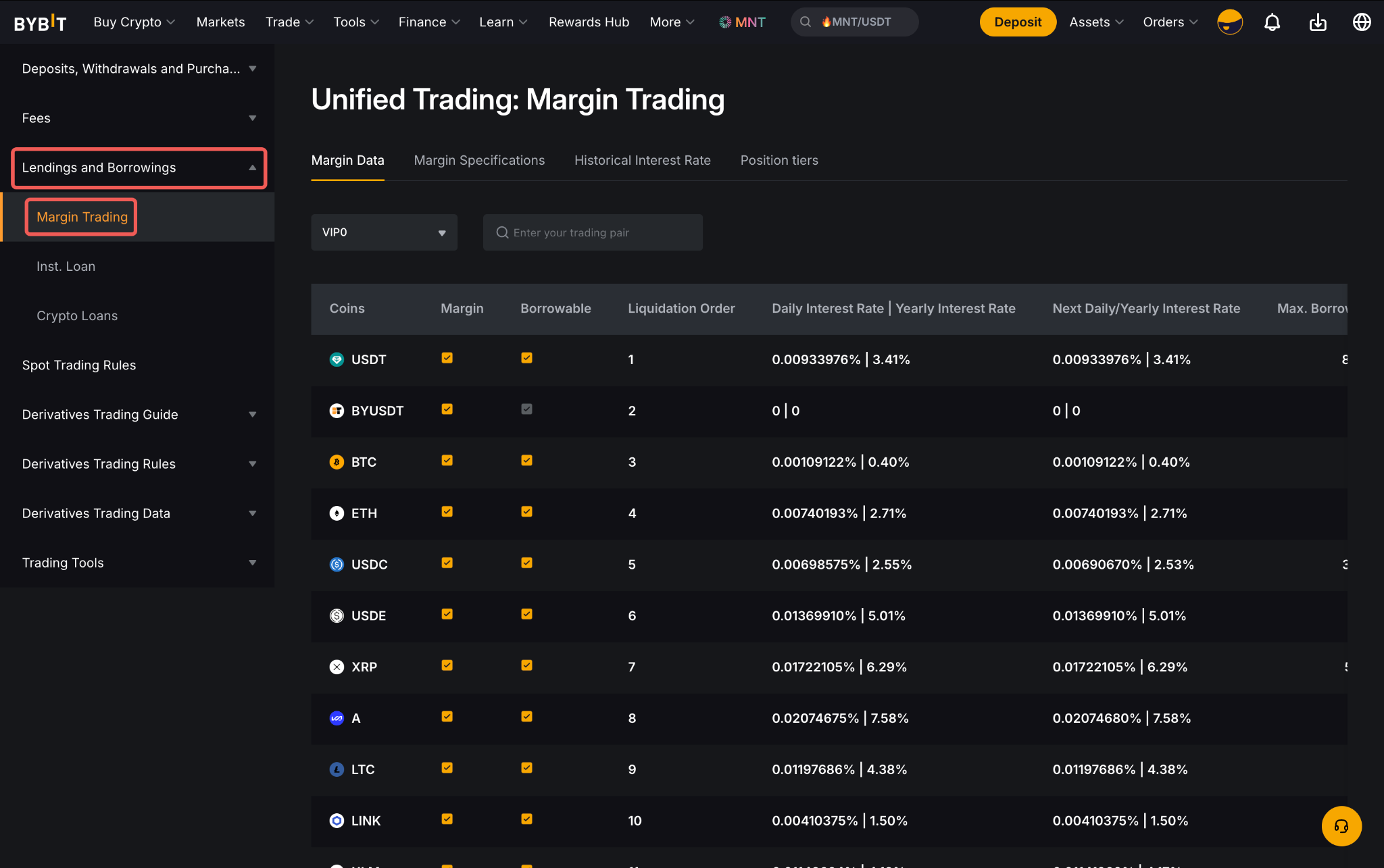Open customer support headset chat

pyautogui.click(x=1341, y=825)
